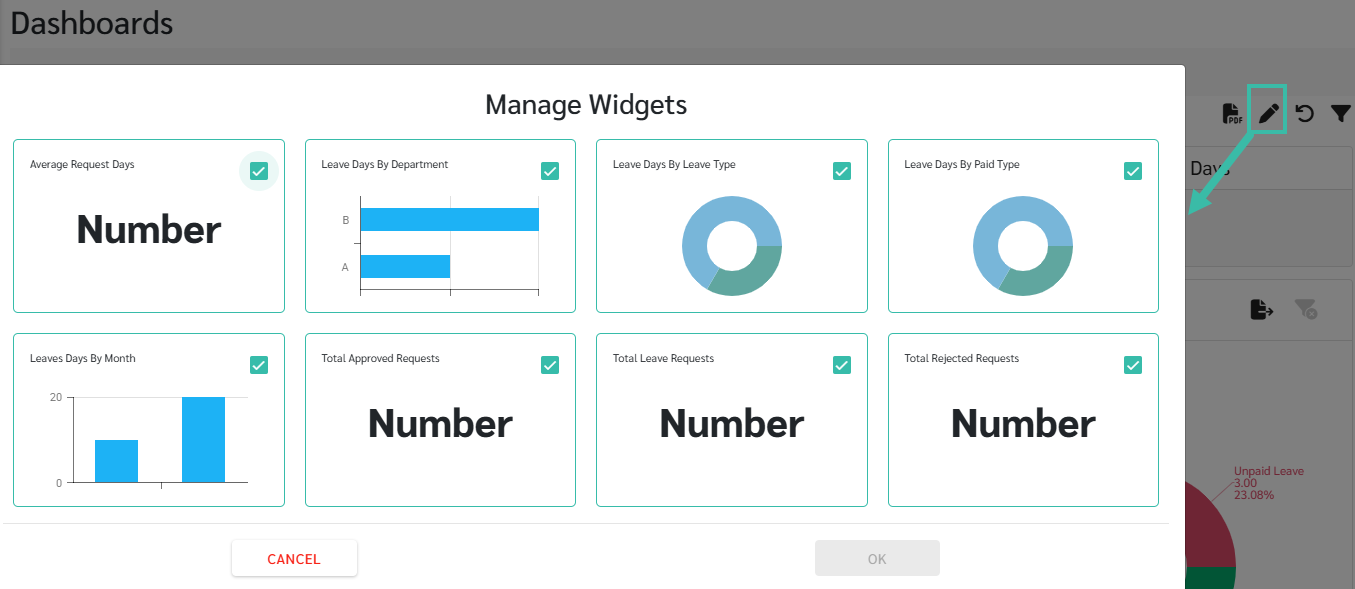Click the export file arrow icon

click(1262, 310)
